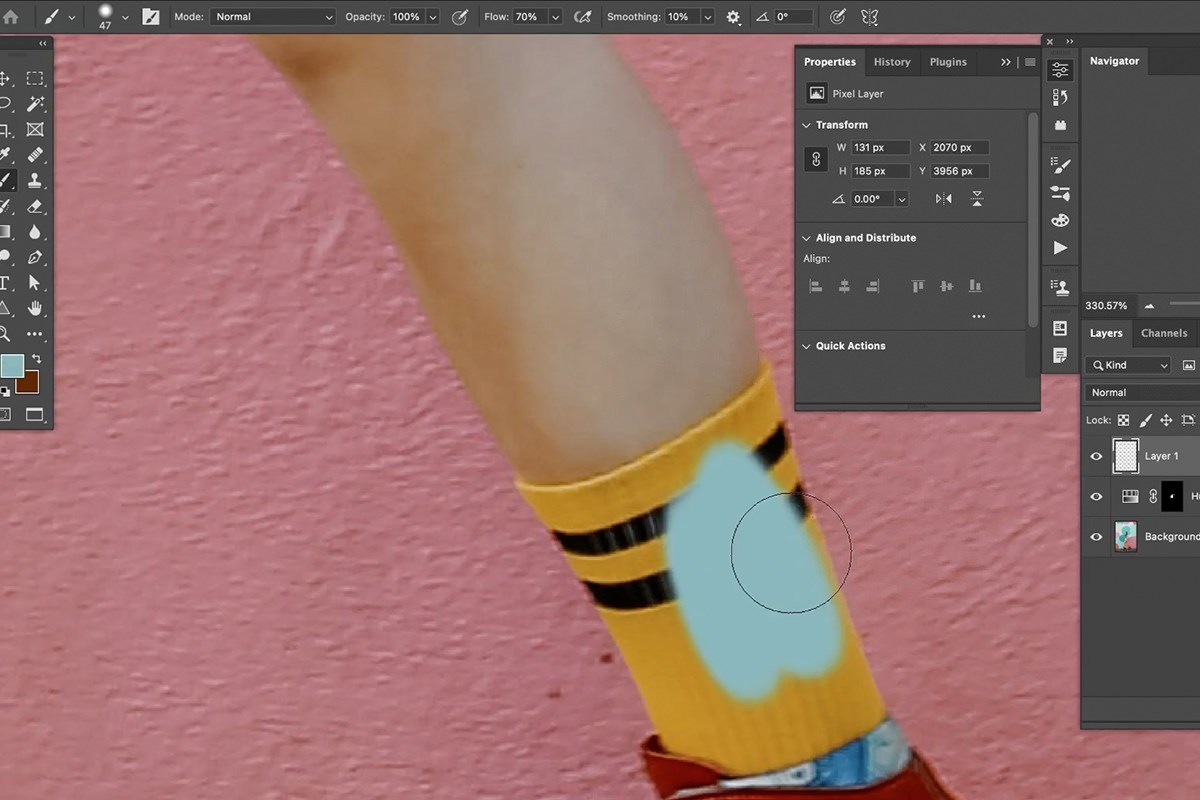Screen dimensions: 1200x800
Task: Select the Pen tool
Action: pos(35,257)
